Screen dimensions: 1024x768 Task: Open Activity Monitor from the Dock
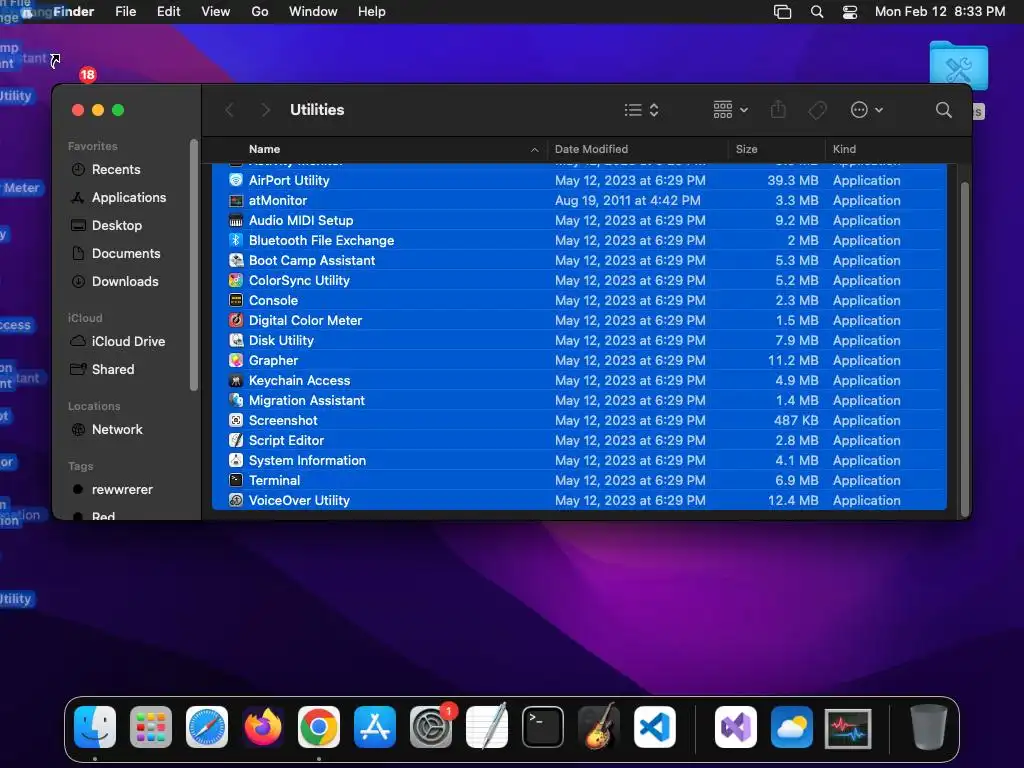(848, 728)
